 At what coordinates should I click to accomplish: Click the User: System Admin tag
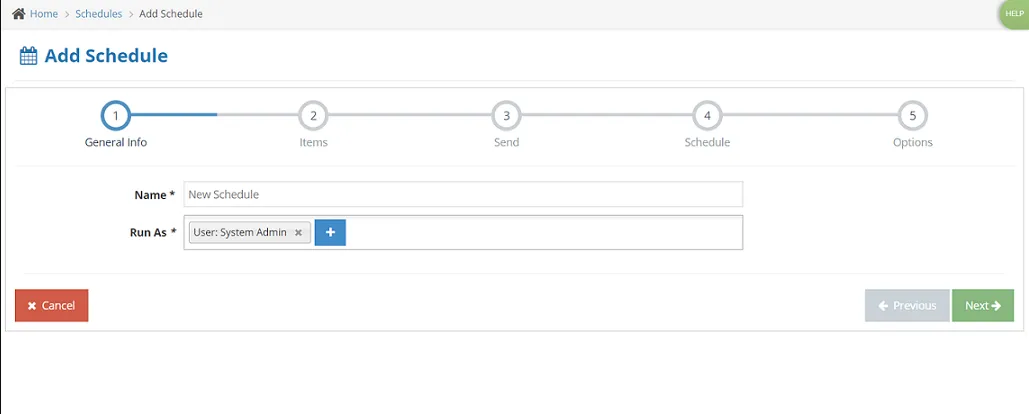pos(240,232)
